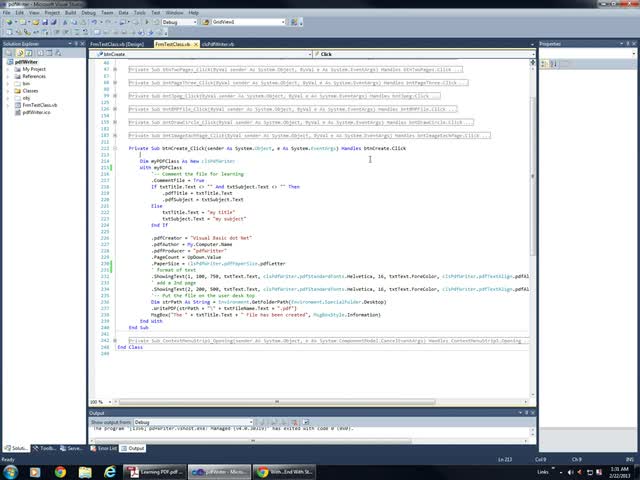Close the FrmTestClass.vb tab
Viewport: 640px width, 480px height.
point(196,44)
